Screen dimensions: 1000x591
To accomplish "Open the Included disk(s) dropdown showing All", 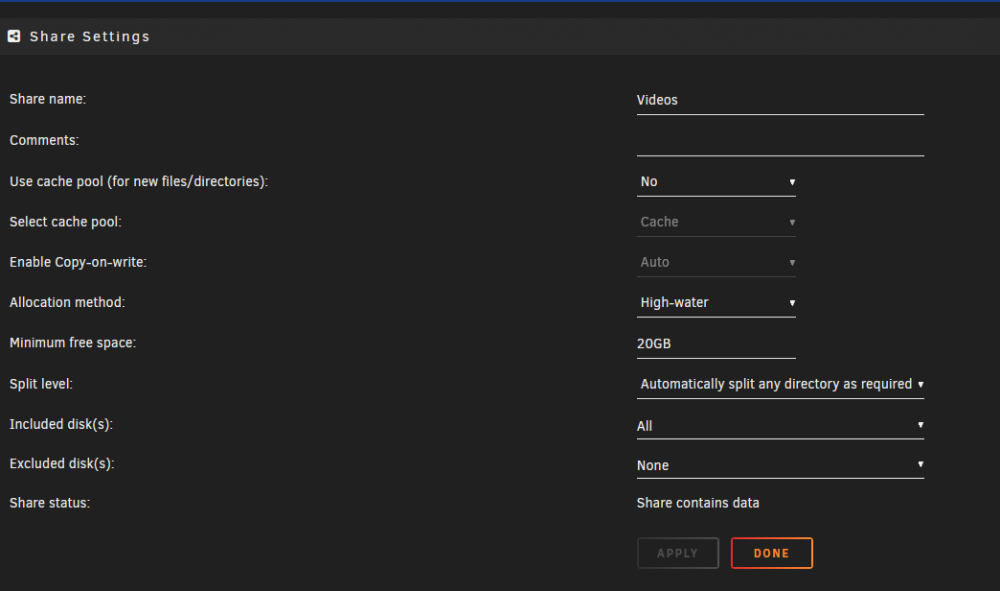I will coord(780,425).
